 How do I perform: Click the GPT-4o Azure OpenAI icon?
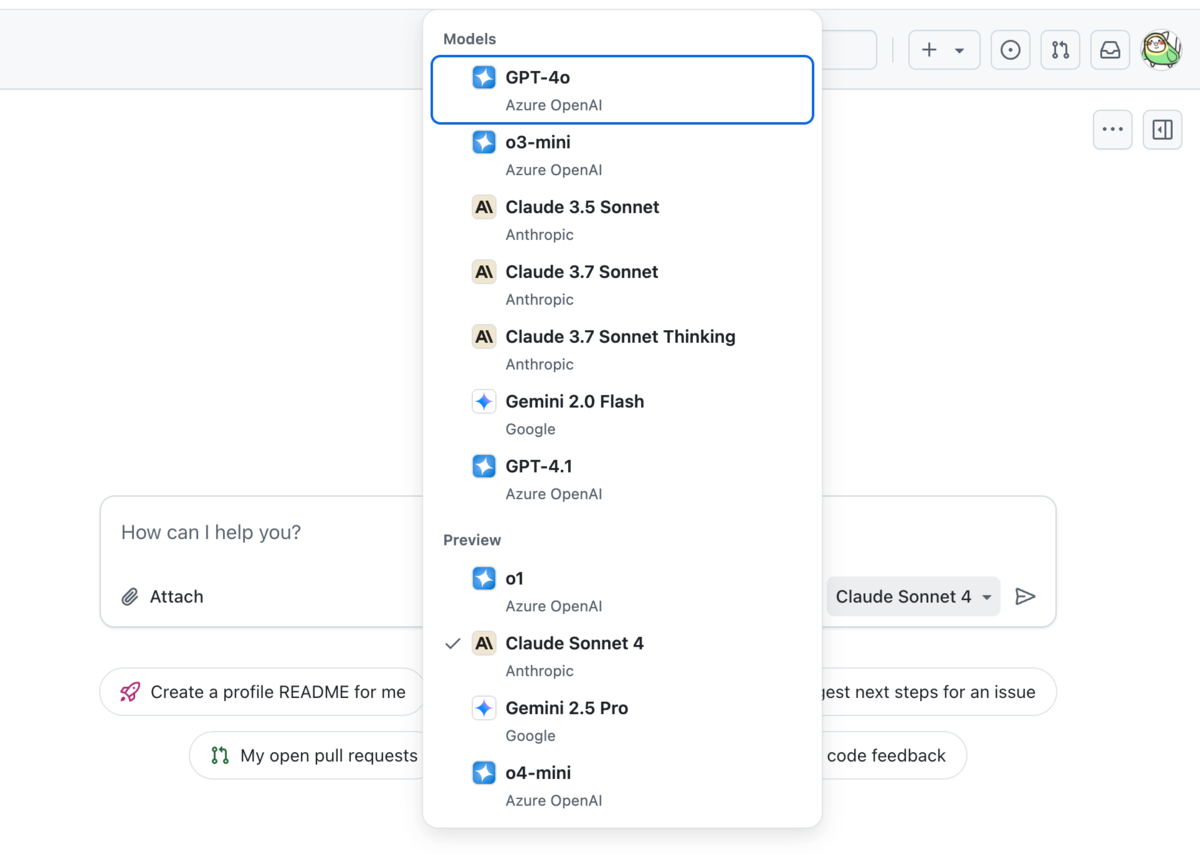point(484,78)
